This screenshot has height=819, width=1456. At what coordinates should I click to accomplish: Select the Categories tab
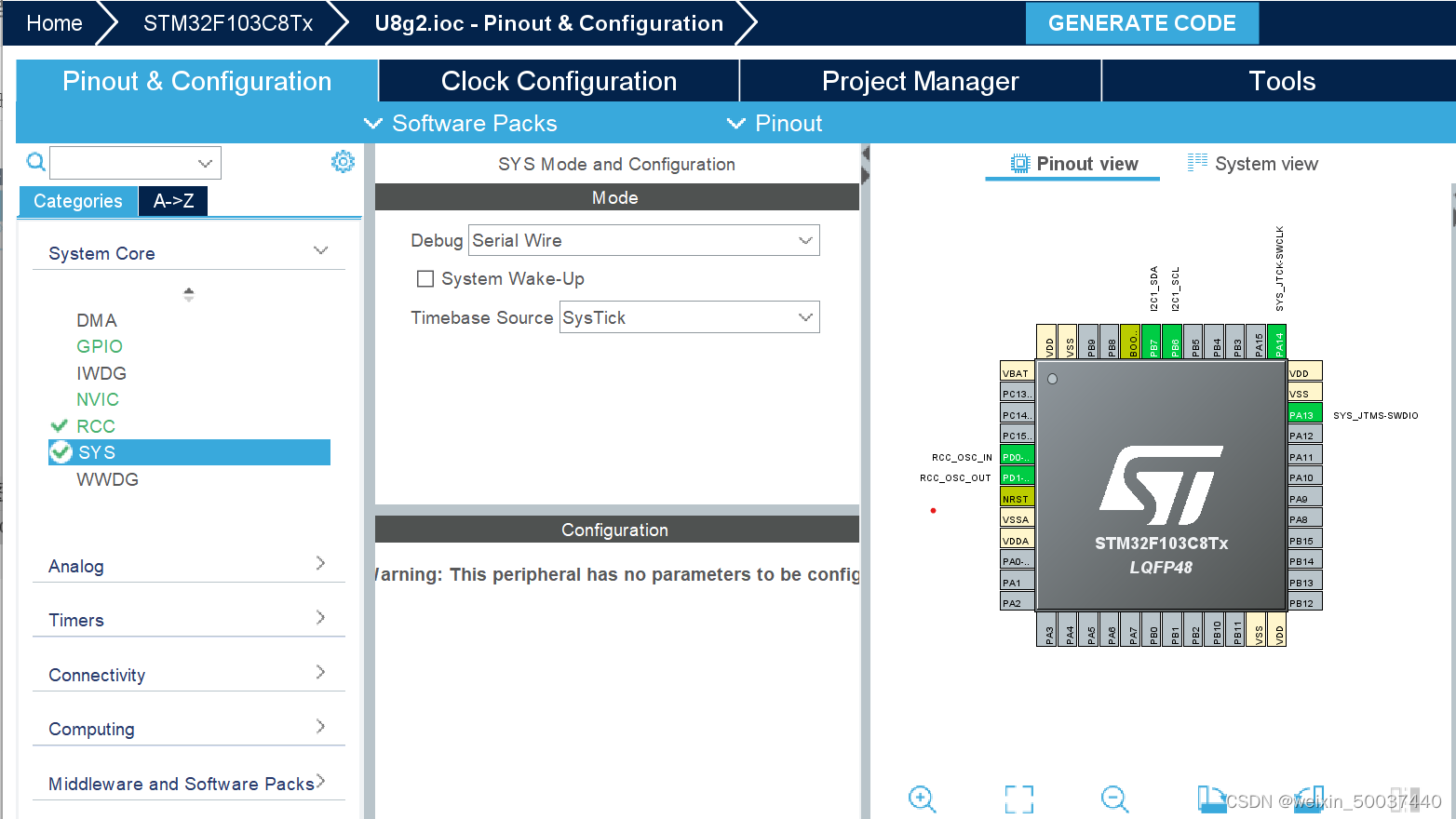pyautogui.click(x=78, y=201)
